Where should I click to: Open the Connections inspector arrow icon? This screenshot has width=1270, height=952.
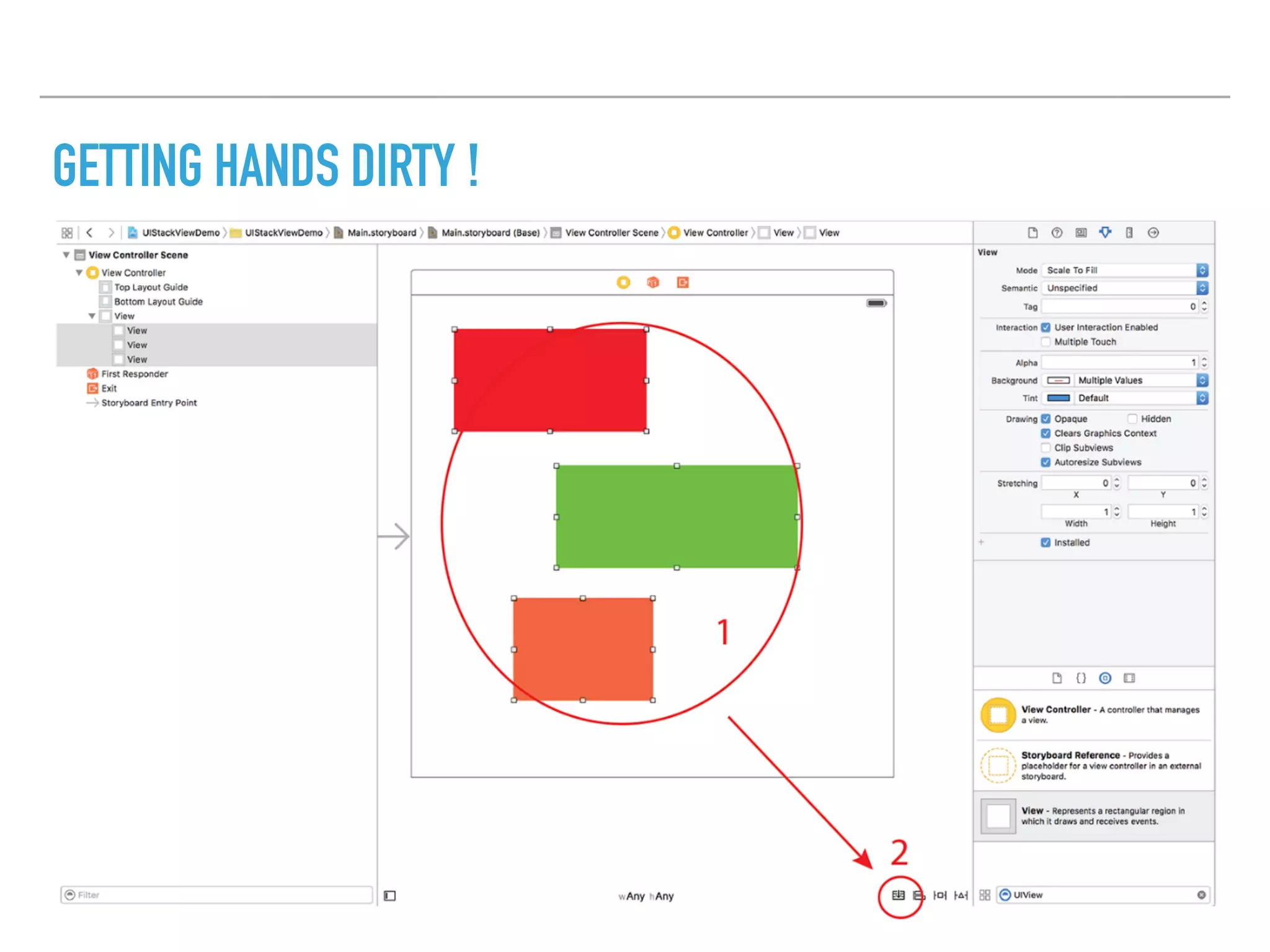coord(1153,232)
